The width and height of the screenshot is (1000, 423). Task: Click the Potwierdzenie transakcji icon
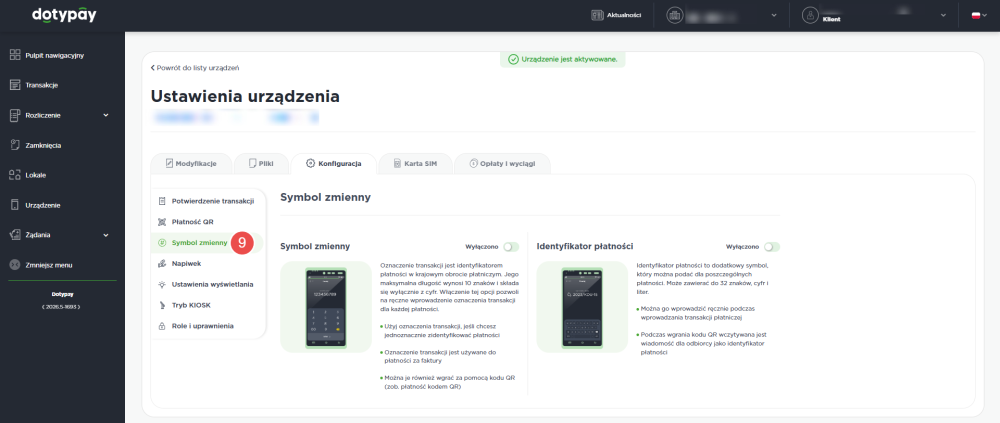(x=162, y=201)
